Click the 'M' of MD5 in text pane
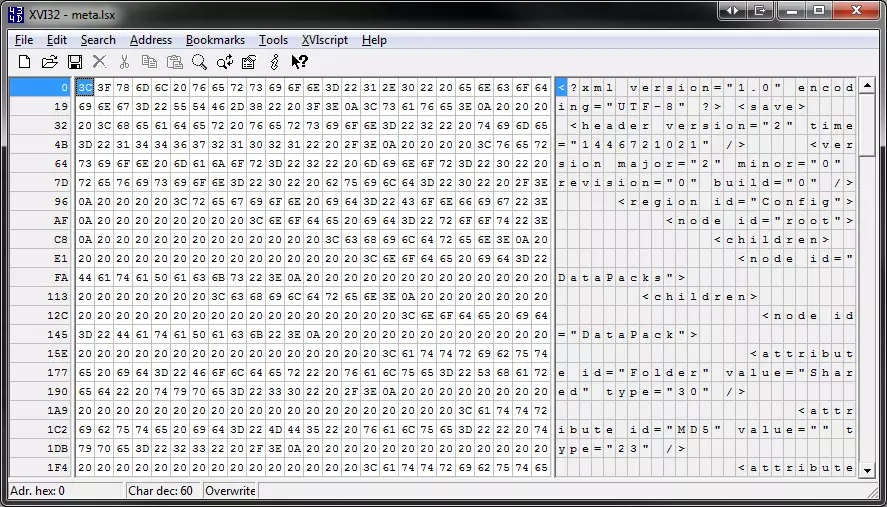This screenshot has width=887, height=507. pos(682,430)
